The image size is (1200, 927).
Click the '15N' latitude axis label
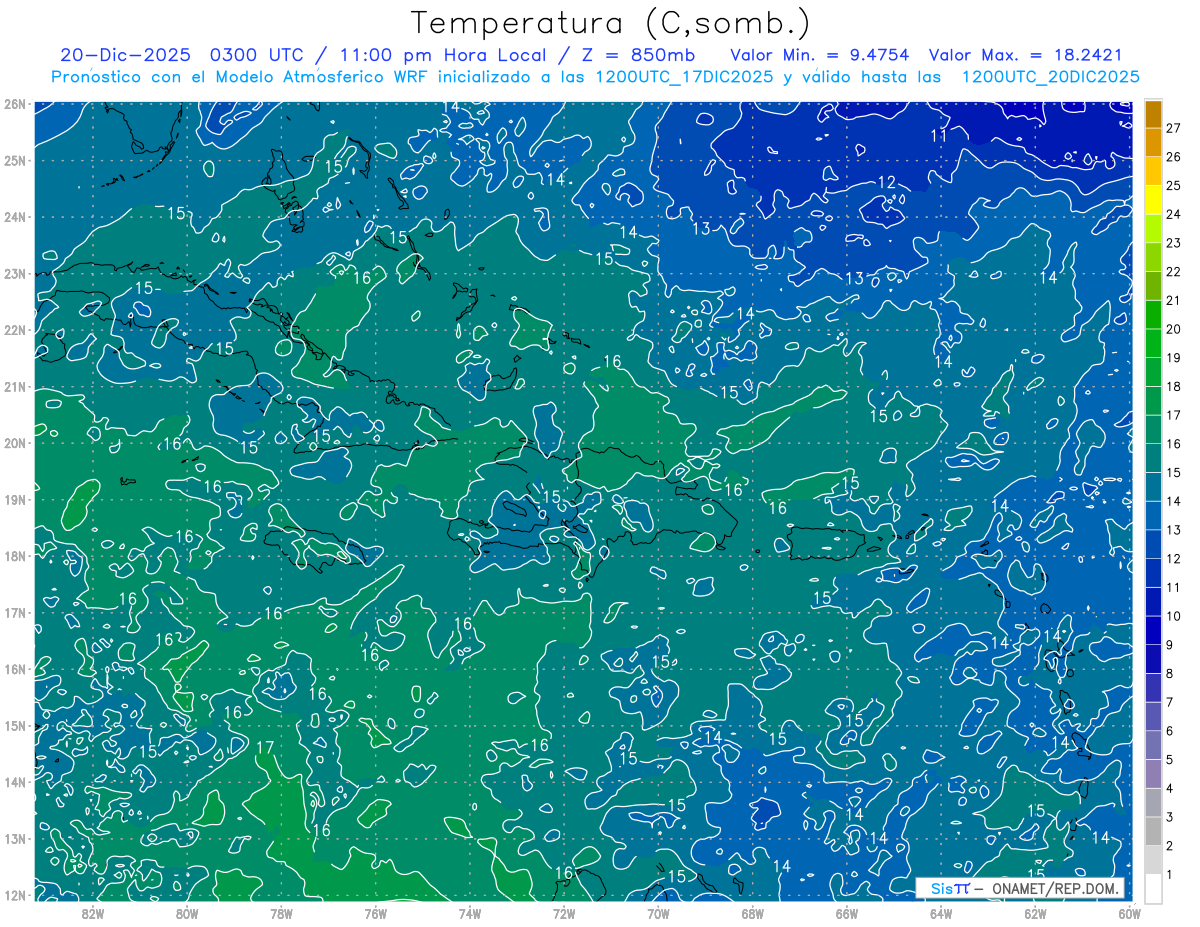(15, 725)
